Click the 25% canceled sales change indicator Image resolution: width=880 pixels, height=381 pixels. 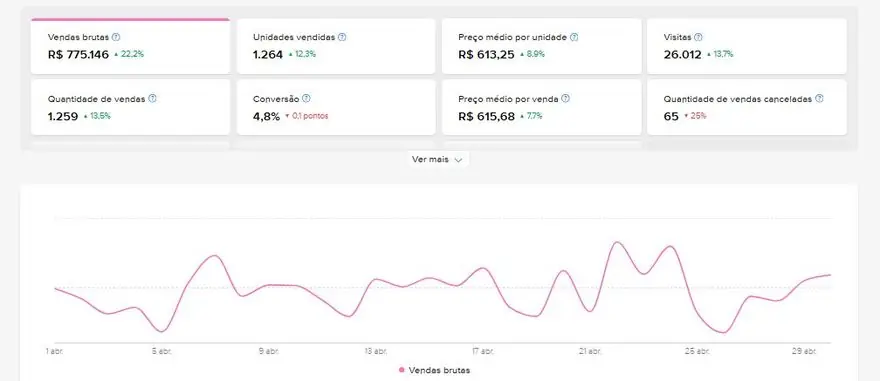click(695, 116)
